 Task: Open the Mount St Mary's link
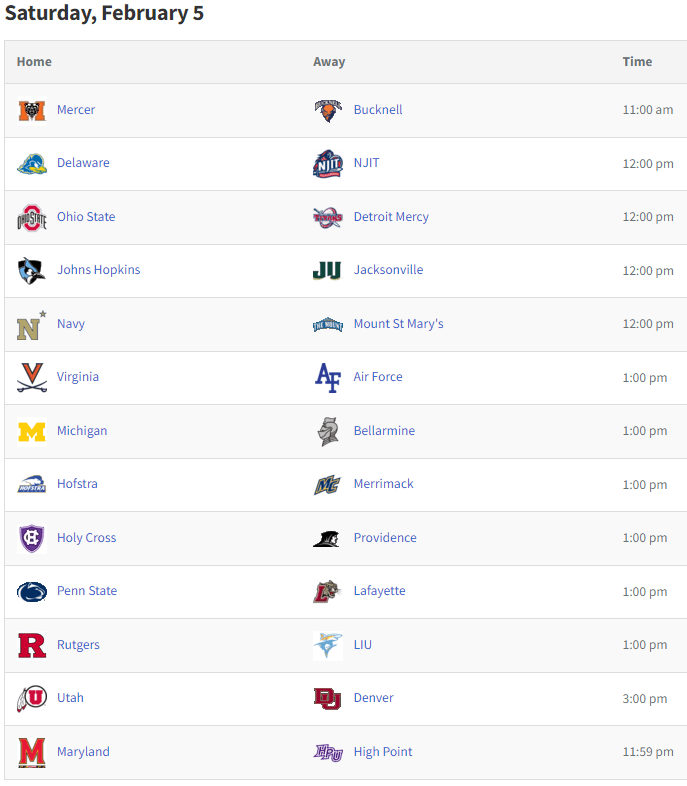click(x=399, y=324)
